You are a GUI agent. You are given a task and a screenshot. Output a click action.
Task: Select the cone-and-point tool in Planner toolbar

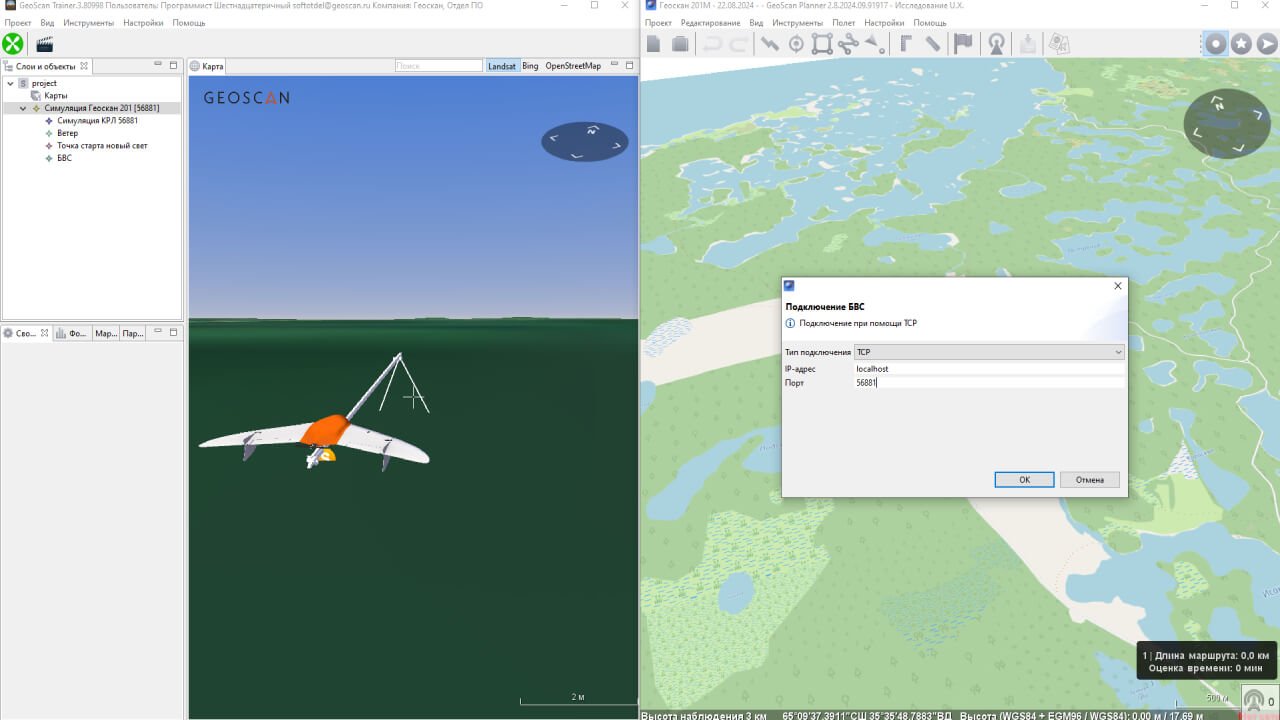875,43
